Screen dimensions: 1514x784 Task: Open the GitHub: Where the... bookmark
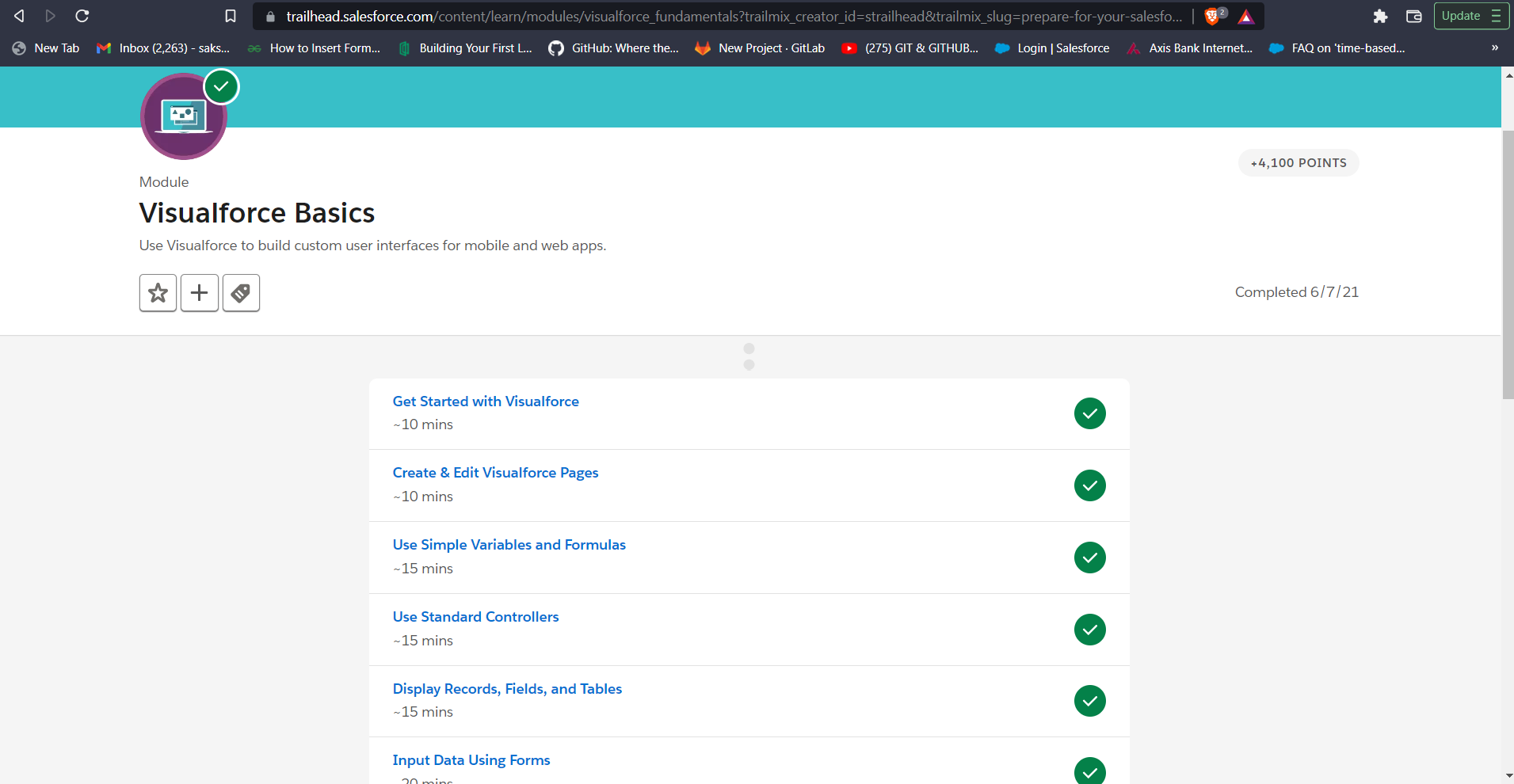pos(614,48)
